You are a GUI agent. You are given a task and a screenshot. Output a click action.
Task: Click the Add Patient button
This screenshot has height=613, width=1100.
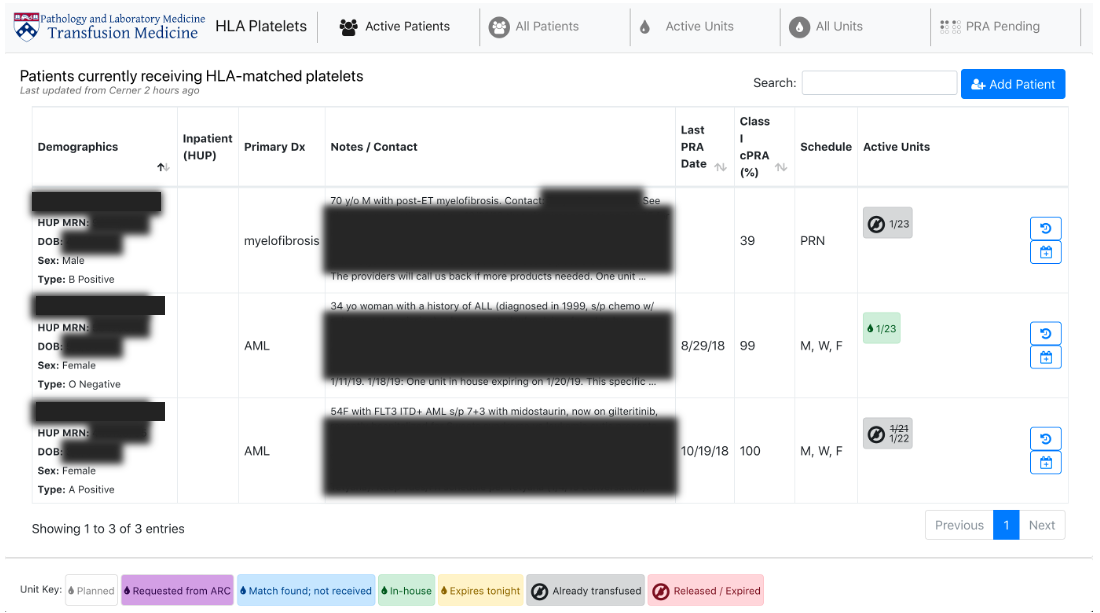[1012, 84]
